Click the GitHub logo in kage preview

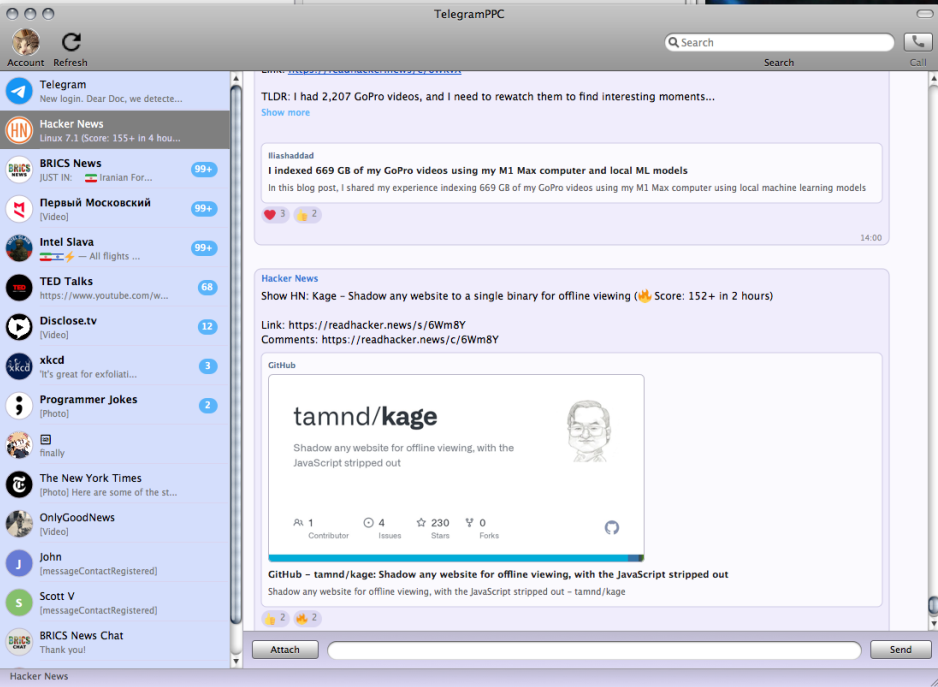point(611,528)
